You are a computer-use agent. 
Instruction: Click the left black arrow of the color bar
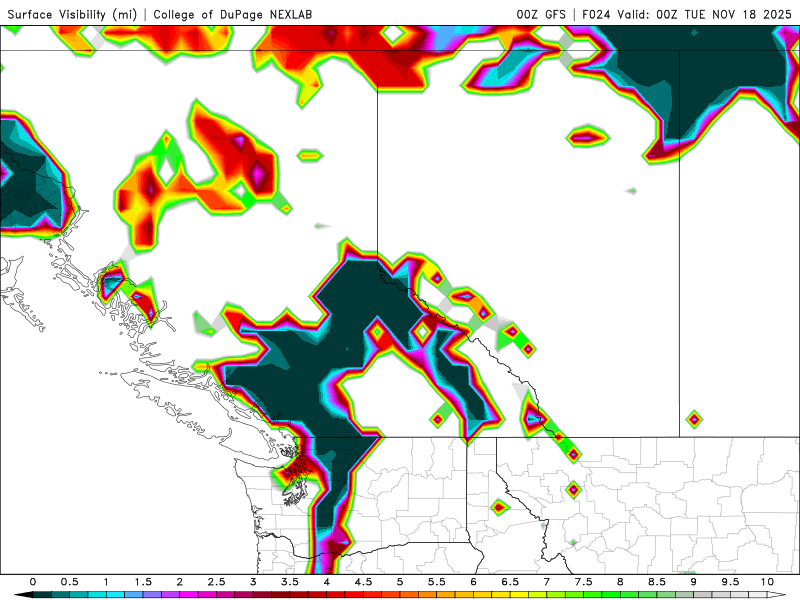[23, 595]
